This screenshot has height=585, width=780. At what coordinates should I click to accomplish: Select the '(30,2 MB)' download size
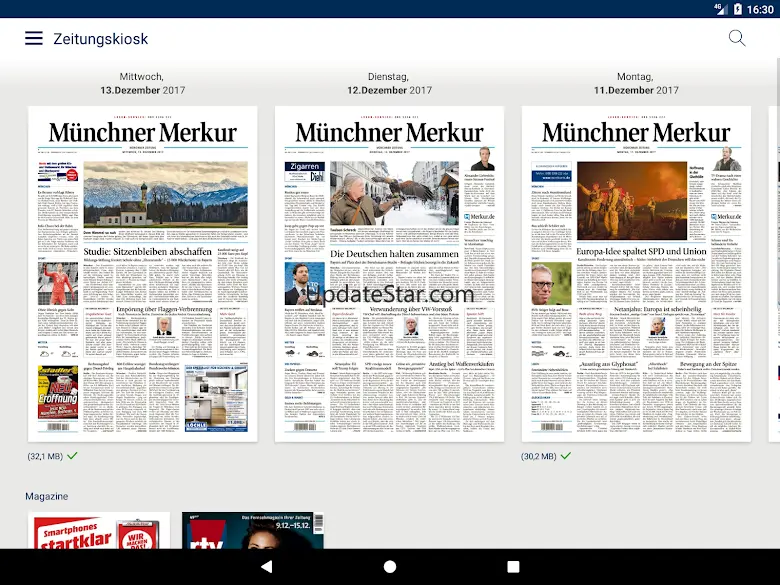[539, 456]
